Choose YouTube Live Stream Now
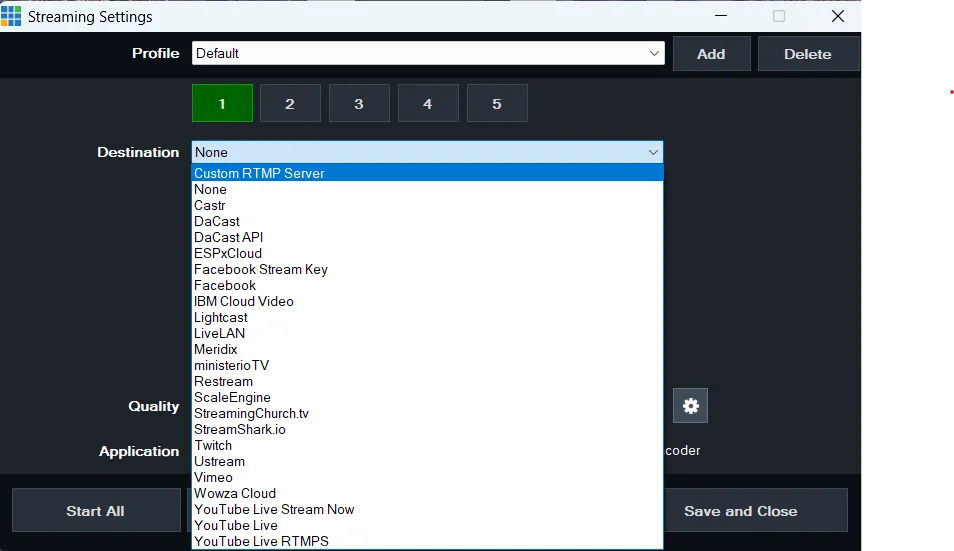The height and width of the screenshot is (551, 954). [427, 510]
